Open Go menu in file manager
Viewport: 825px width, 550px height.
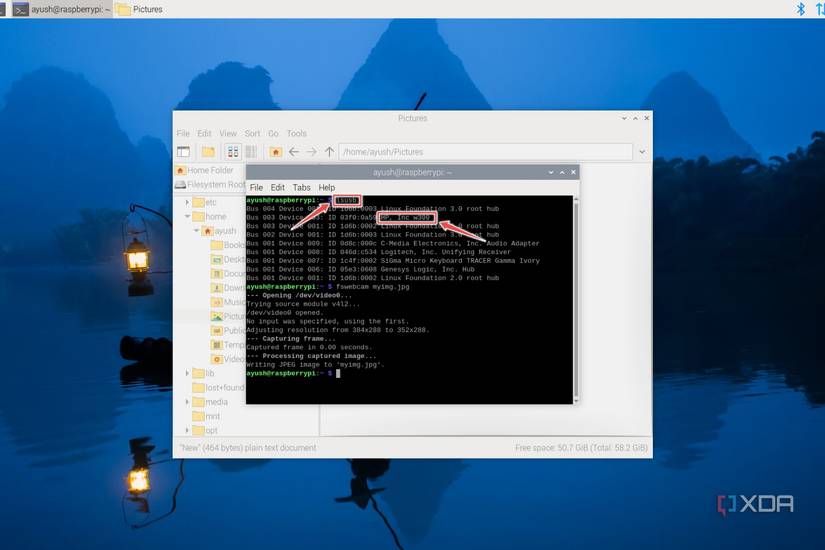point(273,133)
